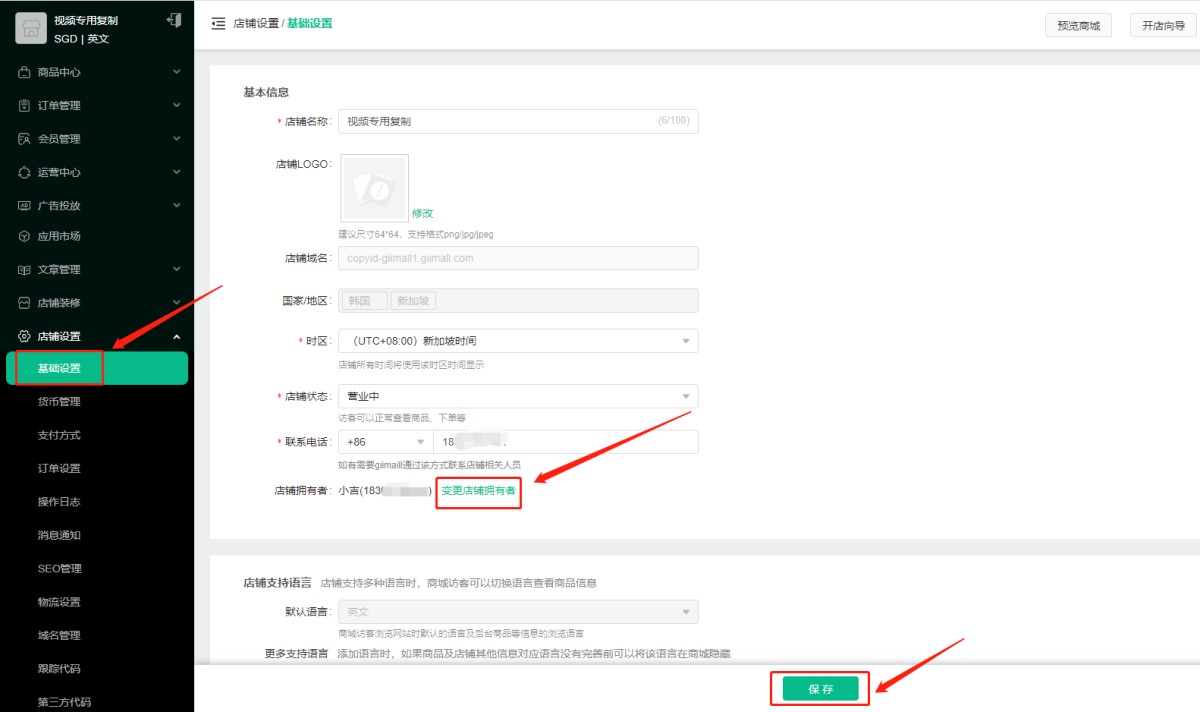Collapse the 店铺设置 sidebar section
Image resolution: width=1200 pixels, height=712 pixels.
176,336
